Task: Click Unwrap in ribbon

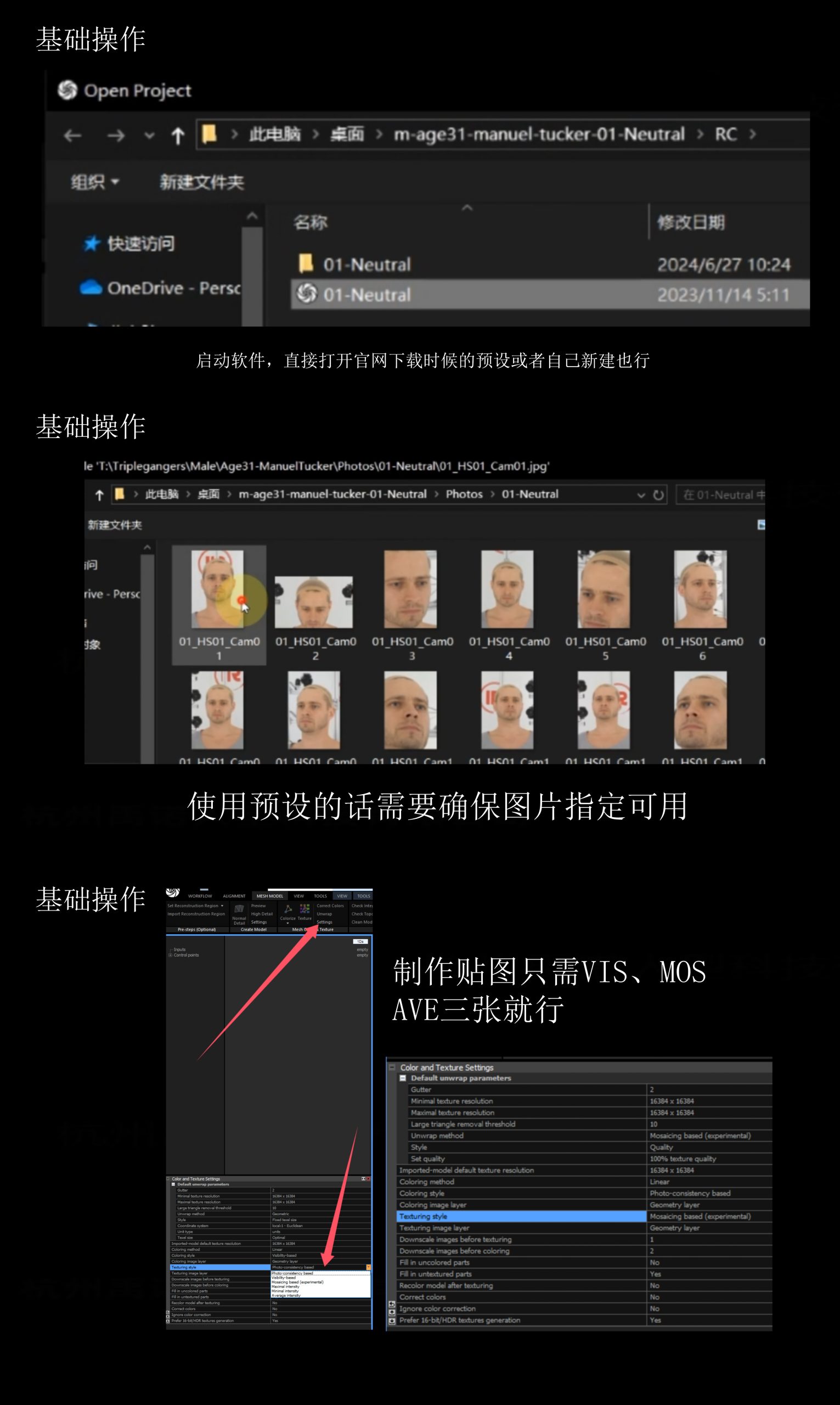Action: point(324,914)
